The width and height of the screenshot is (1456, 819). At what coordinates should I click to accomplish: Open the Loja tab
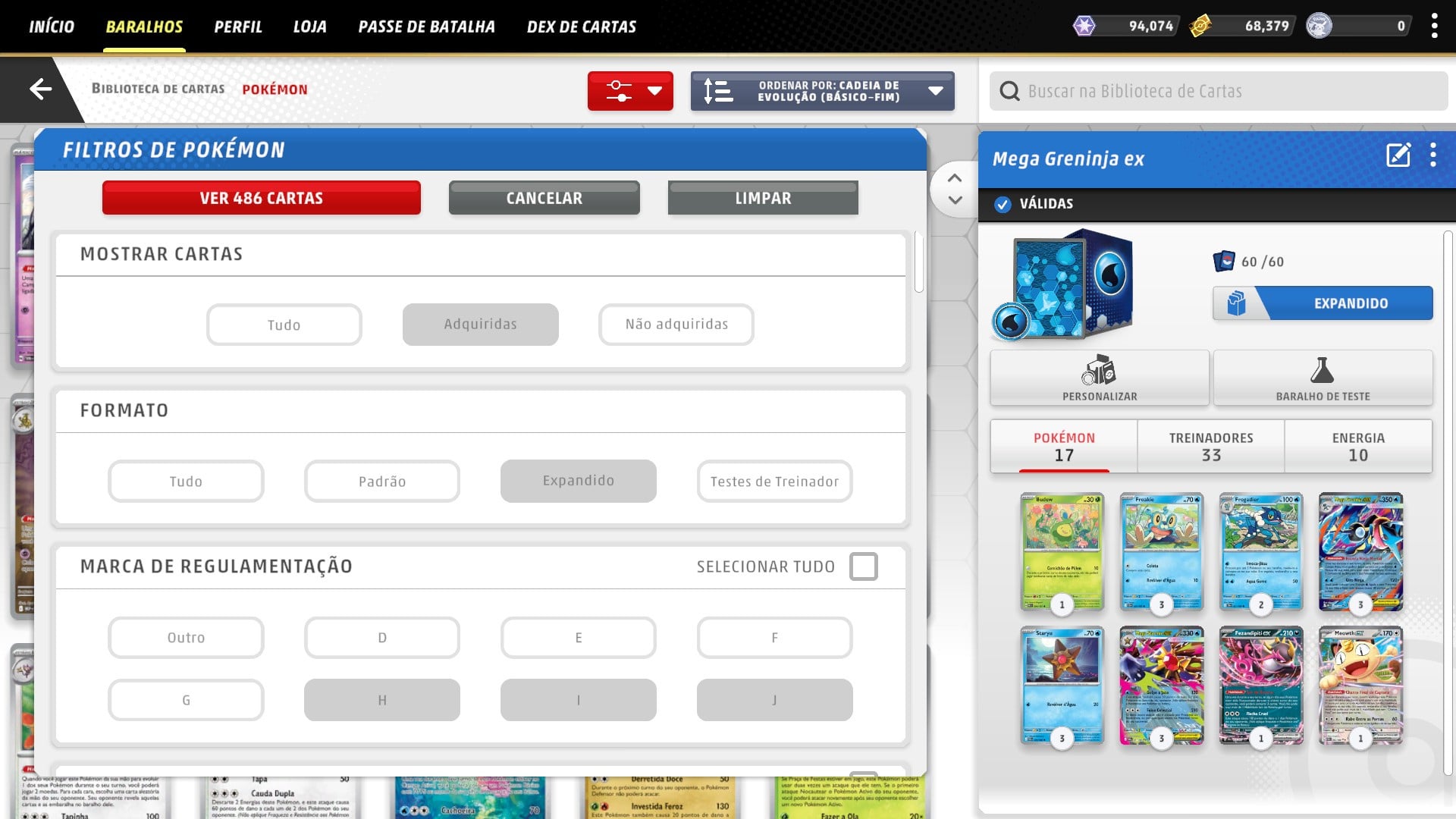tap(310, 27)
